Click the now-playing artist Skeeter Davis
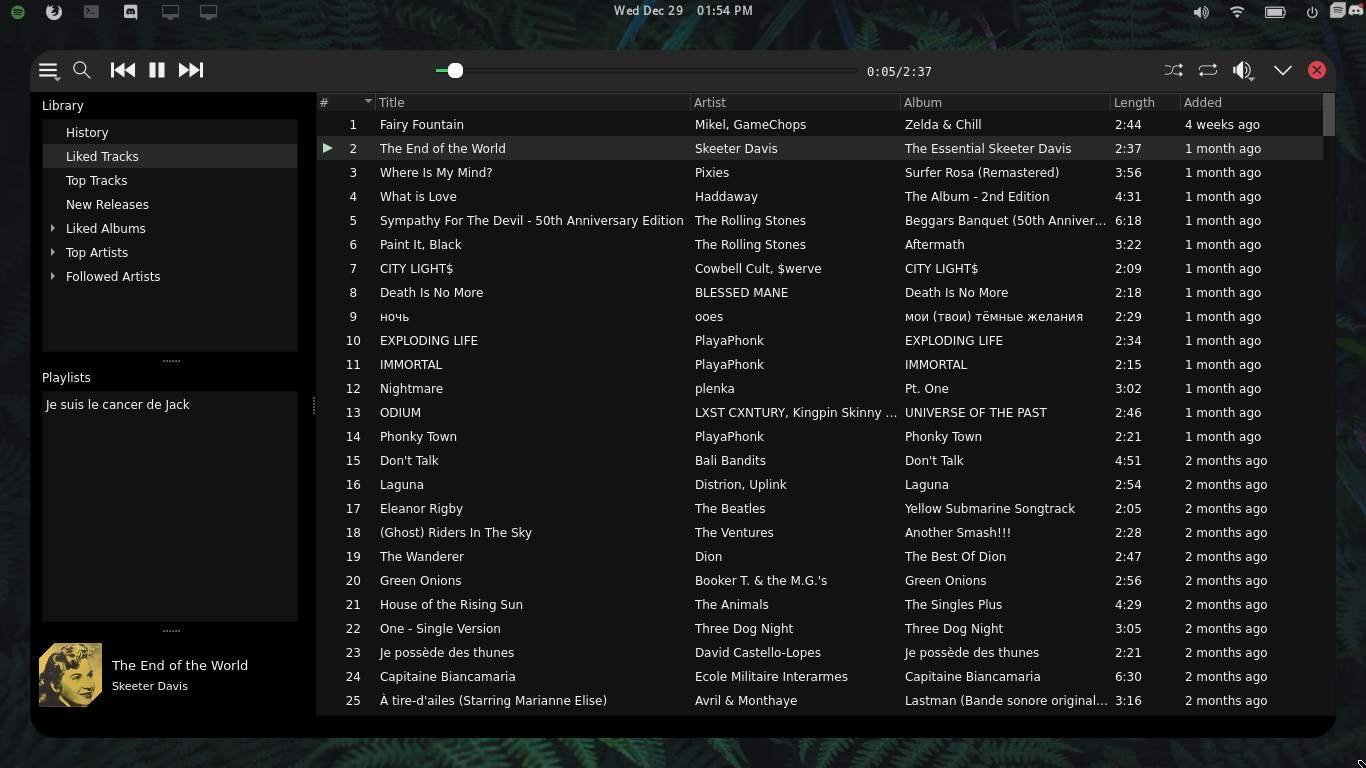Viewport: 1366px width, 768px height. [x=150, y=686]
